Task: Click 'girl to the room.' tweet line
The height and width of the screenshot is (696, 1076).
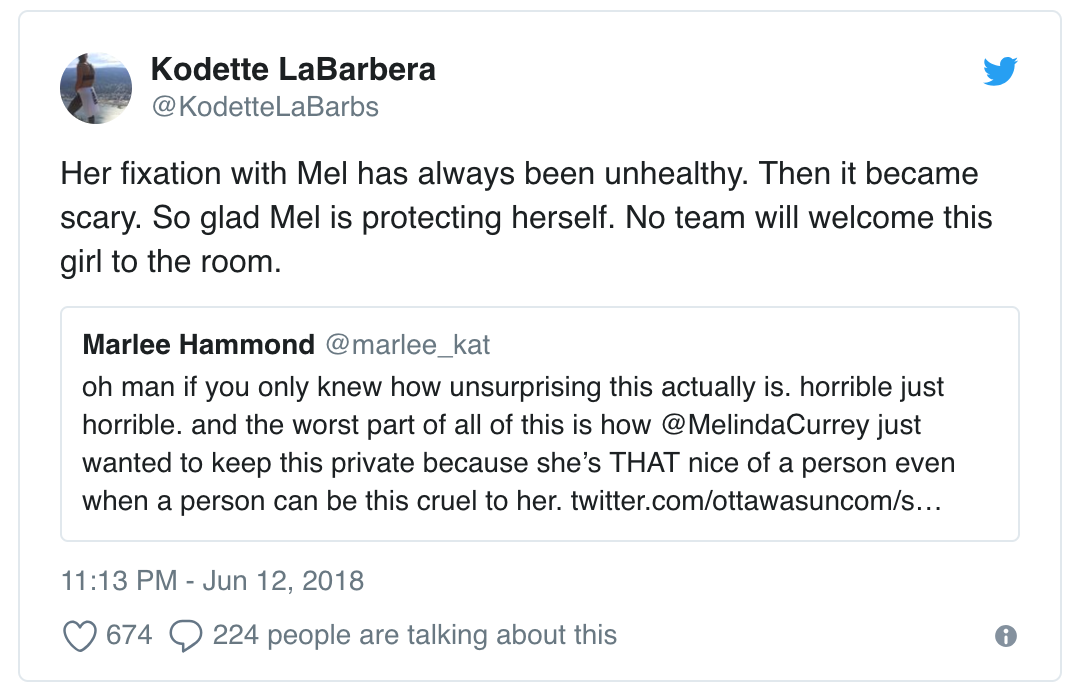Action: (x=171, y=262)
